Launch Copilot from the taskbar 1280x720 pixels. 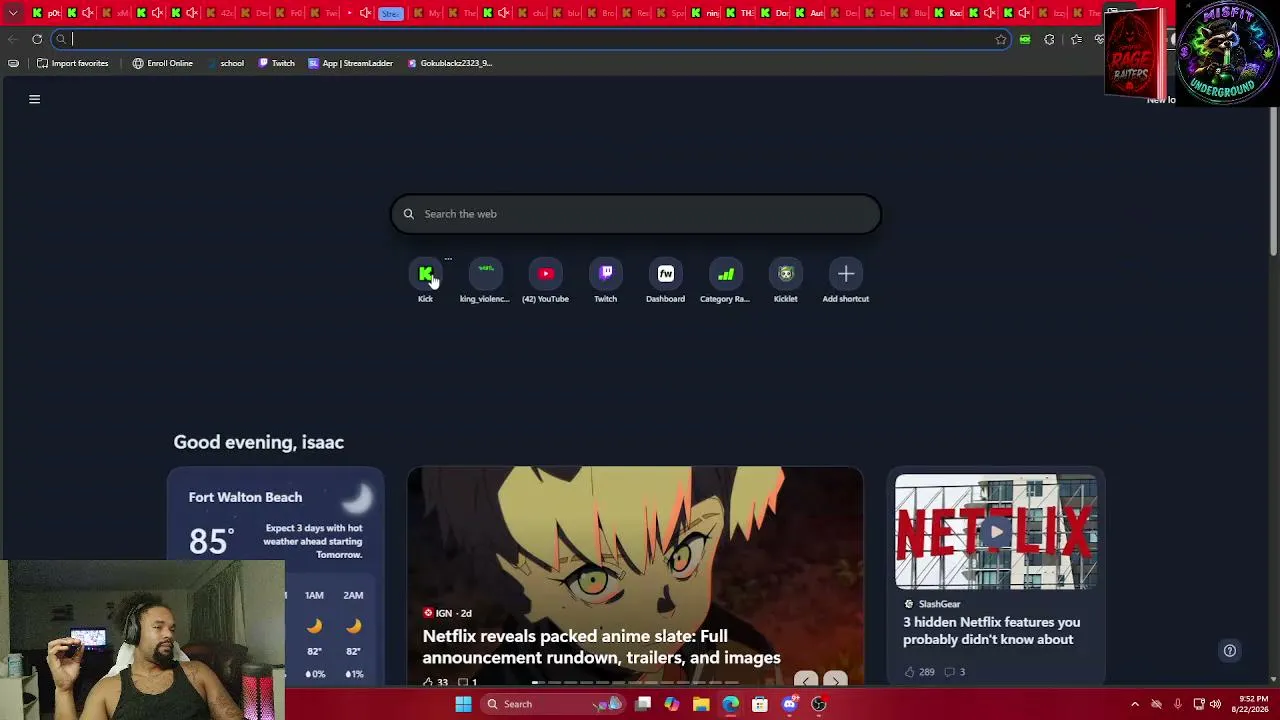point(672,704)
